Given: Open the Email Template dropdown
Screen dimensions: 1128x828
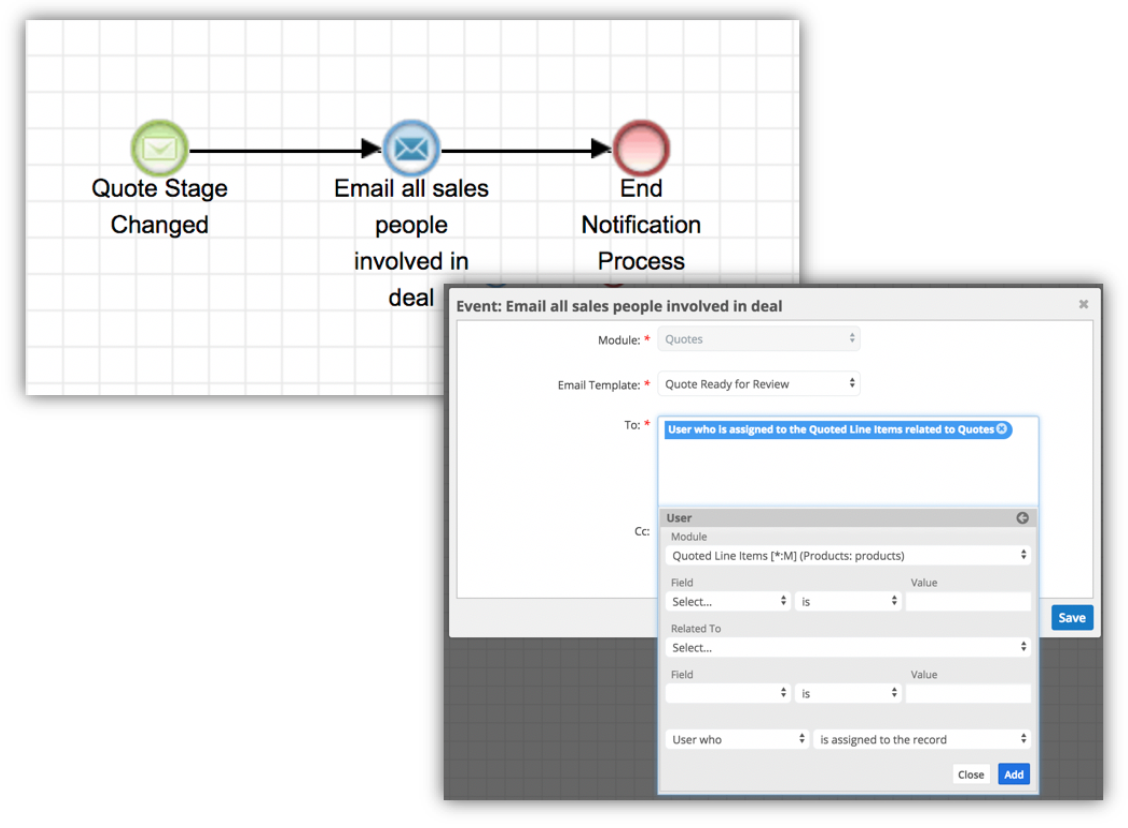Looking at the screenshot, I should pos(759,384).
